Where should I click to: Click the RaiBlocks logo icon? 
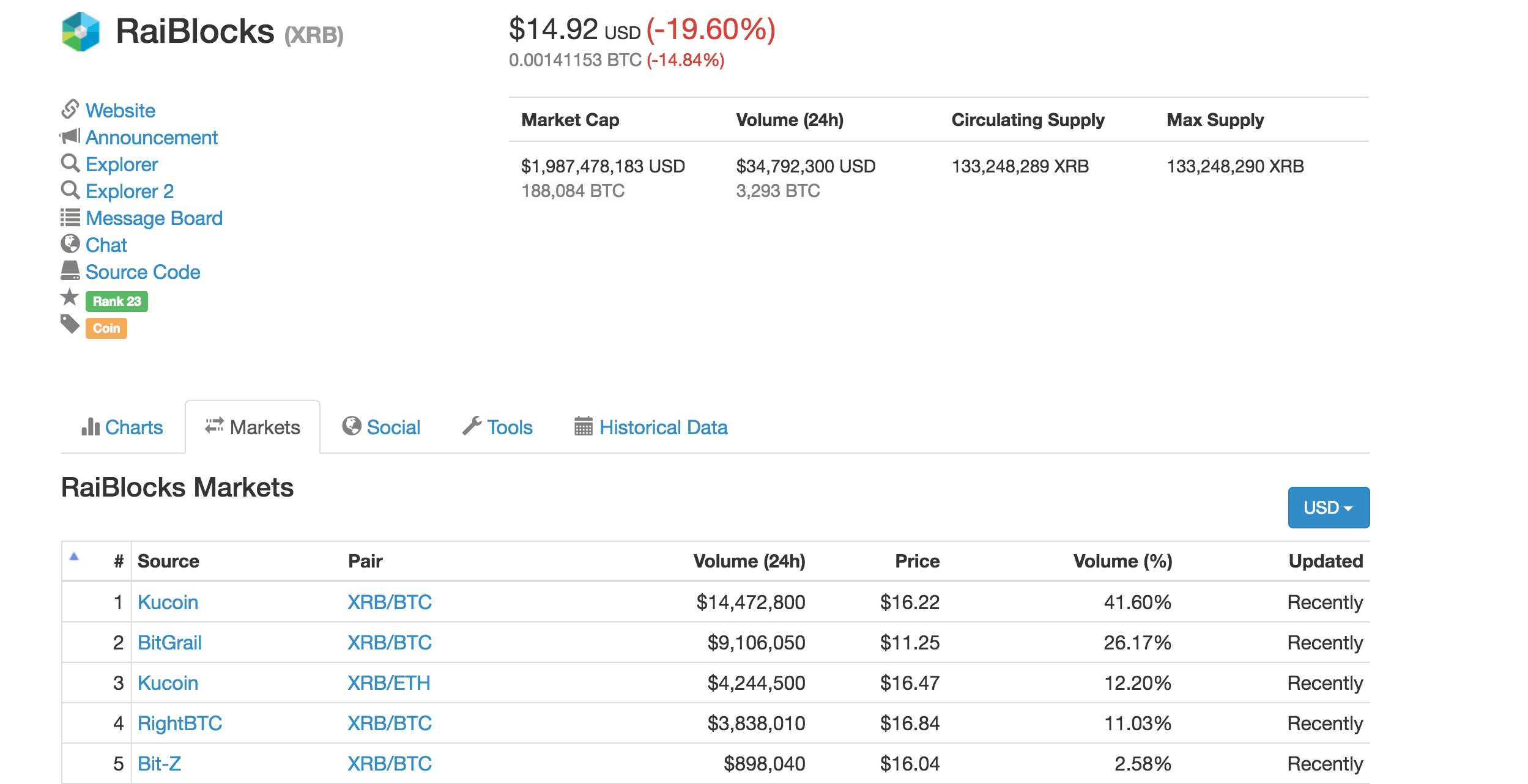point(79,32)
